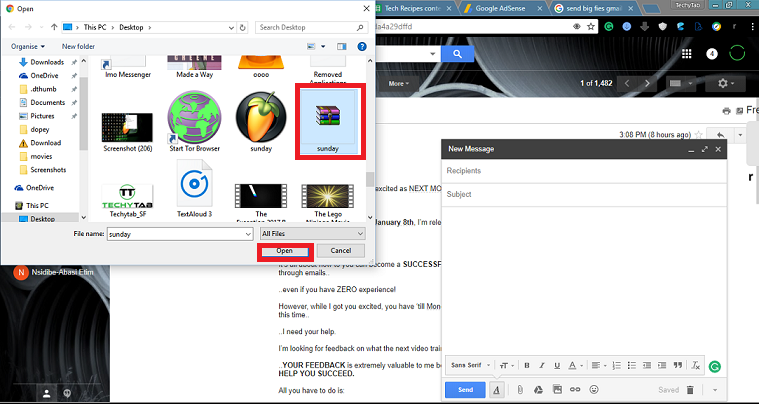Viewport: 759px width, 404px height.
Task: Click the remove formatting icon
Action: coord(696,365)
